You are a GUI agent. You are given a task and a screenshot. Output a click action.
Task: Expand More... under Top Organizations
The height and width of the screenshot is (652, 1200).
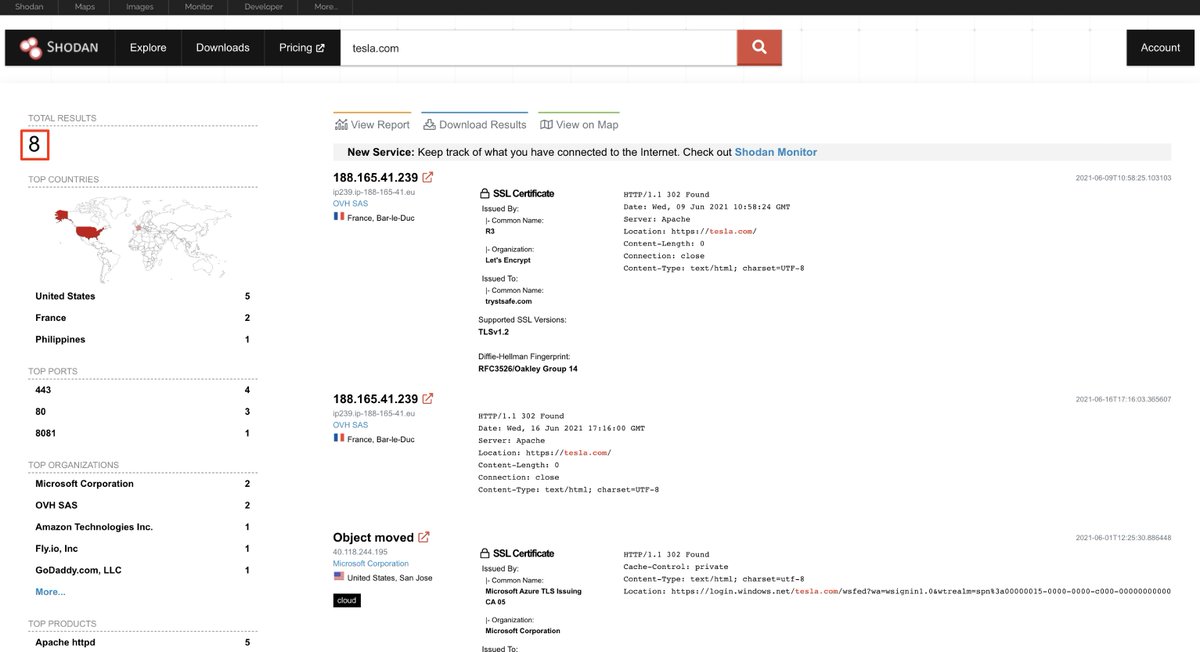coord(50,592)
